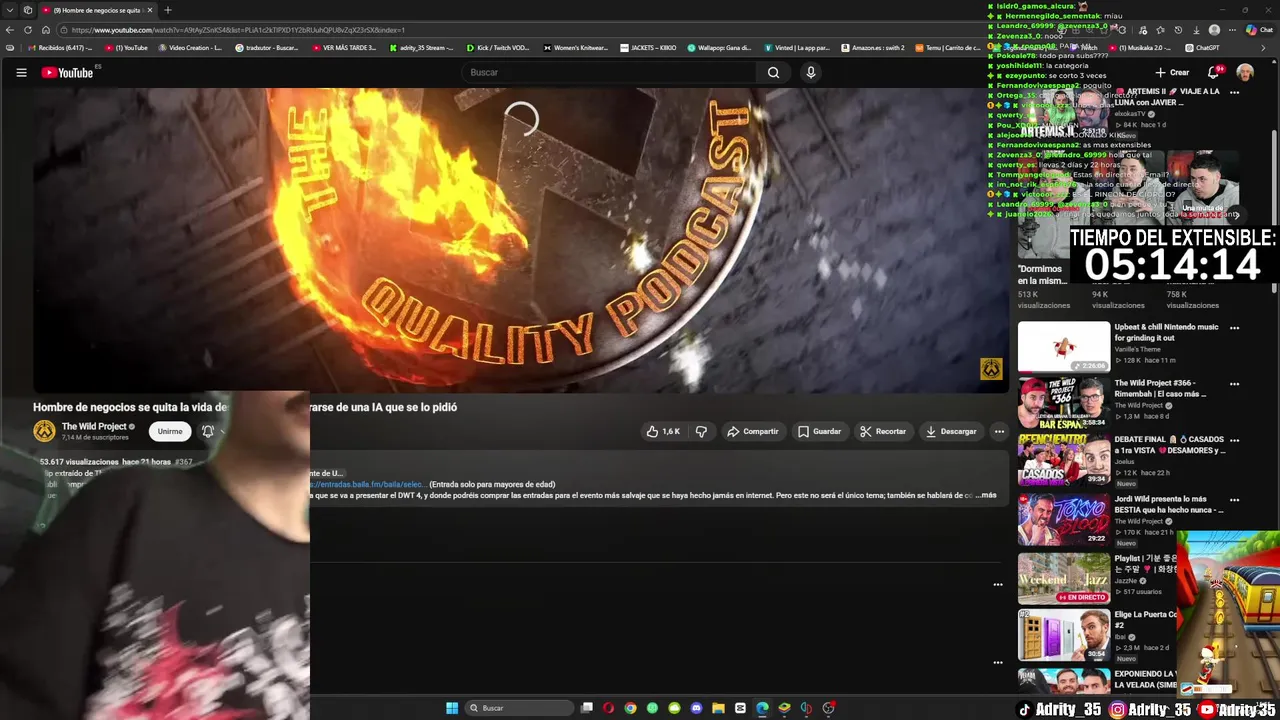Screen dimensions: 1280x720
Task: Click the video player area
Action: [x=520, y=240]
